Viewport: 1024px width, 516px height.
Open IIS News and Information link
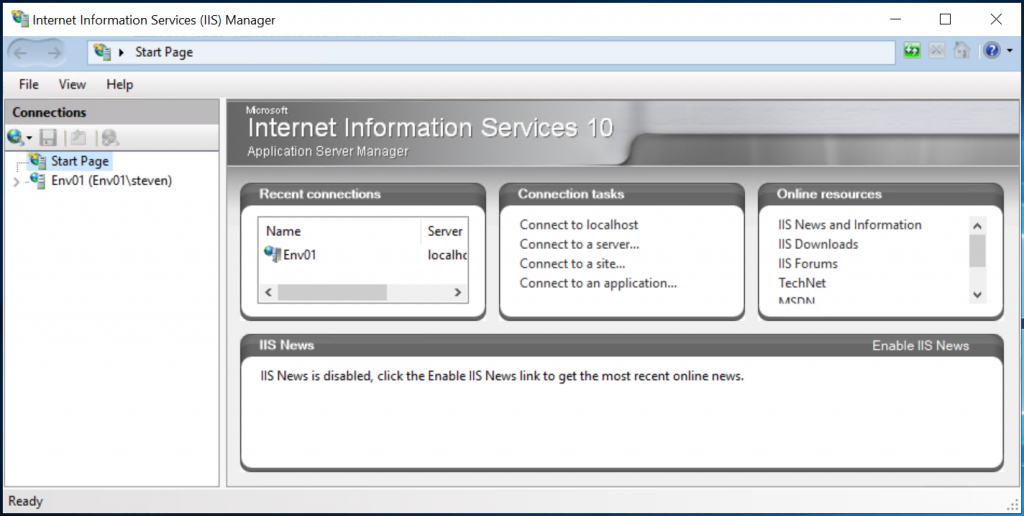[850, 225]
